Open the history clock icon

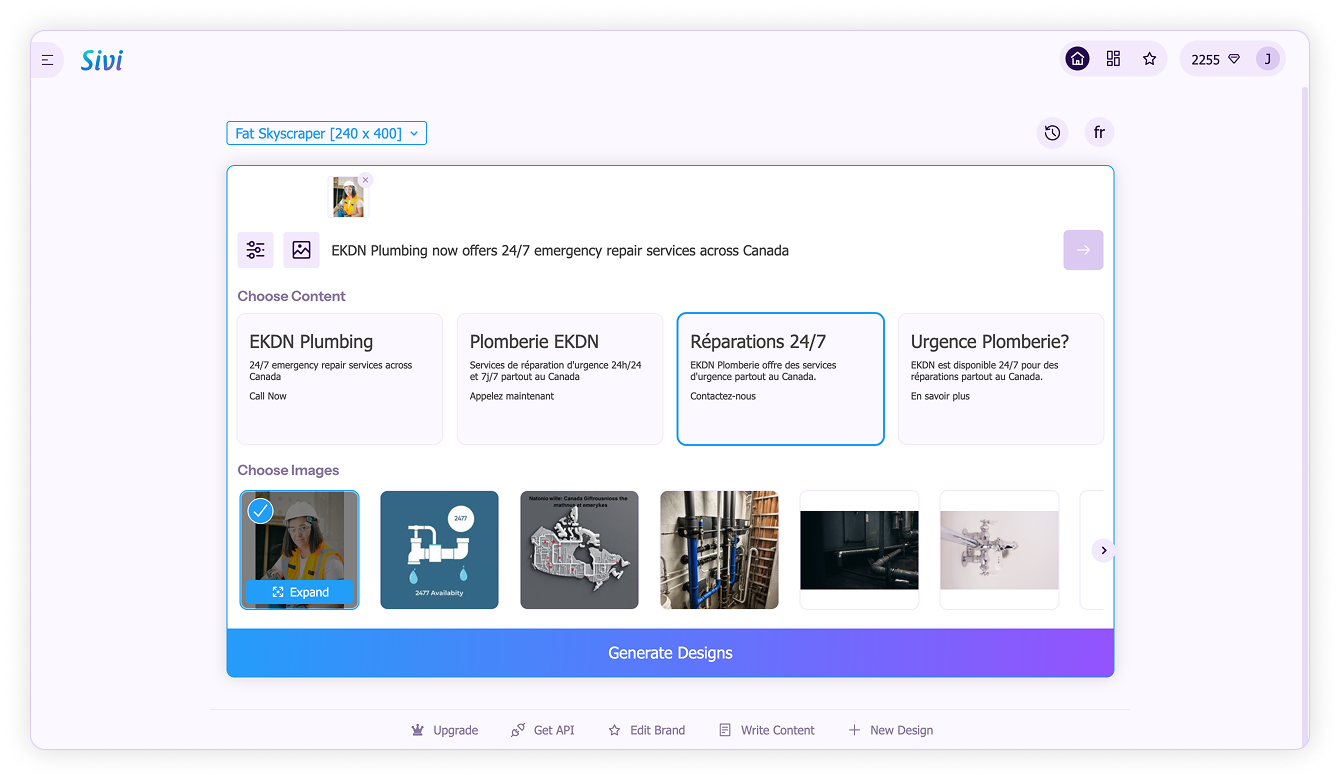click(1052, 132)
